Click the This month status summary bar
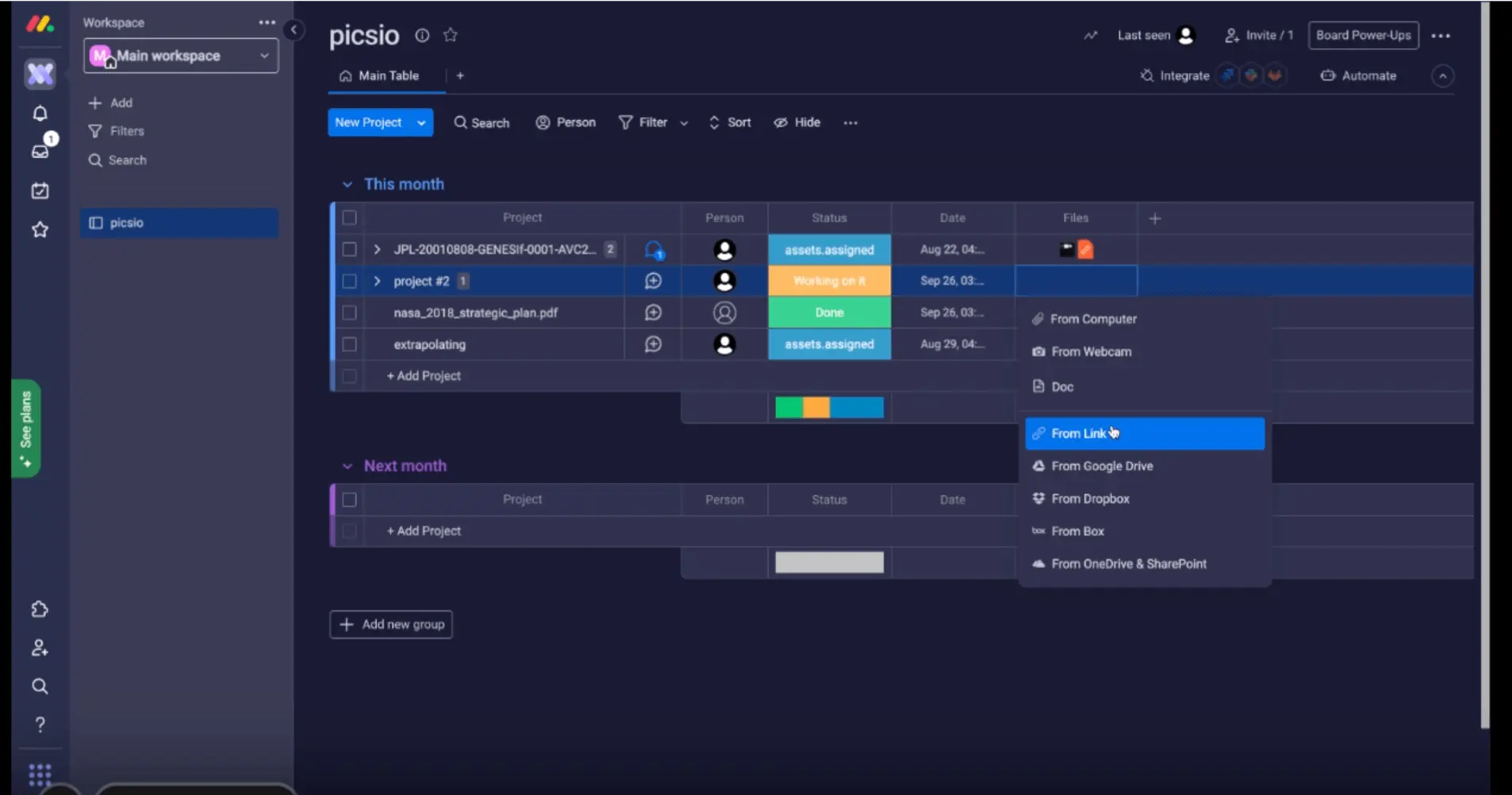Viewport: 1512px width, 795px height. 829,408
